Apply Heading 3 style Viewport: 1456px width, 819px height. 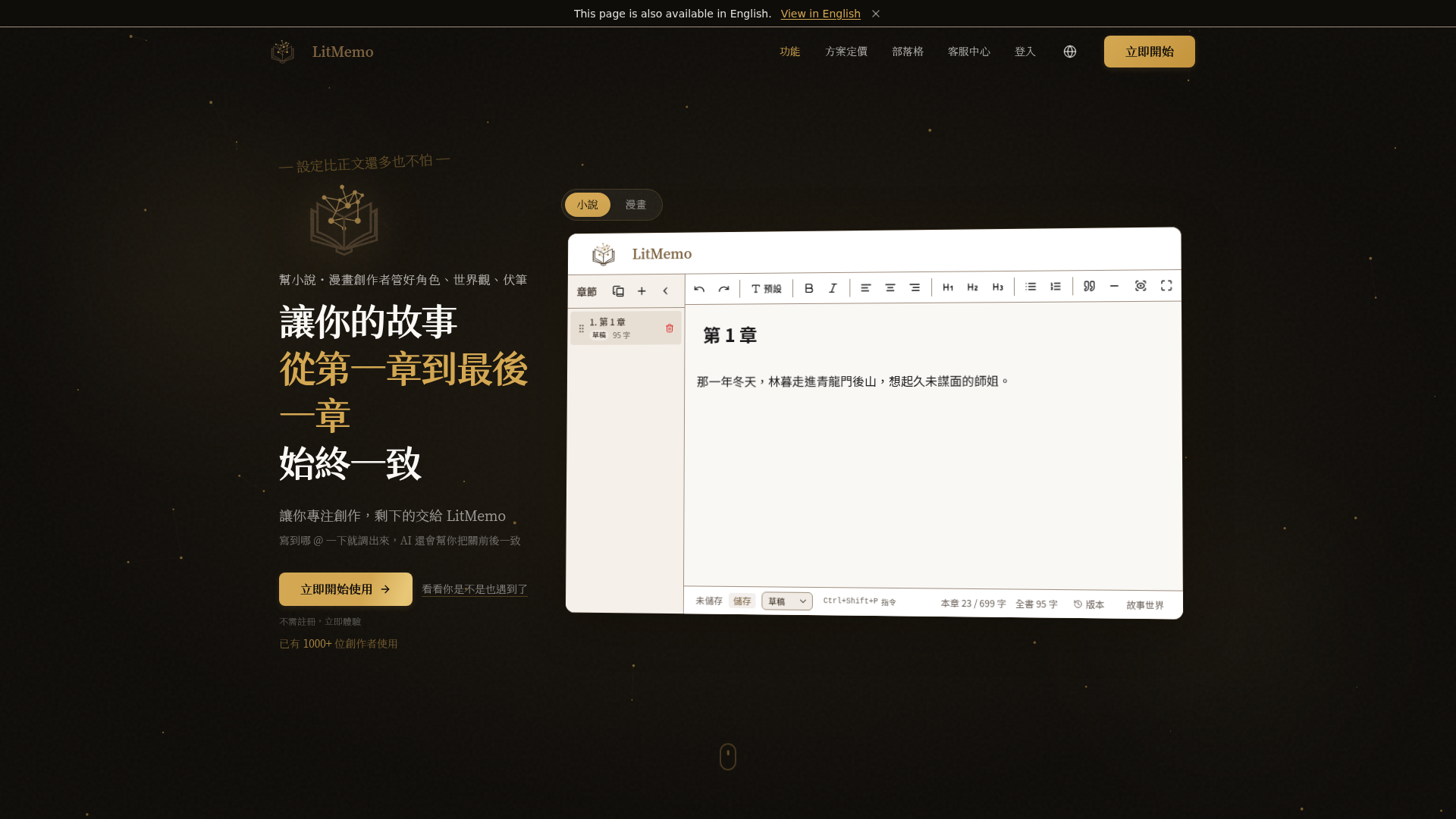pyautogui.click(x=998, y=287)
